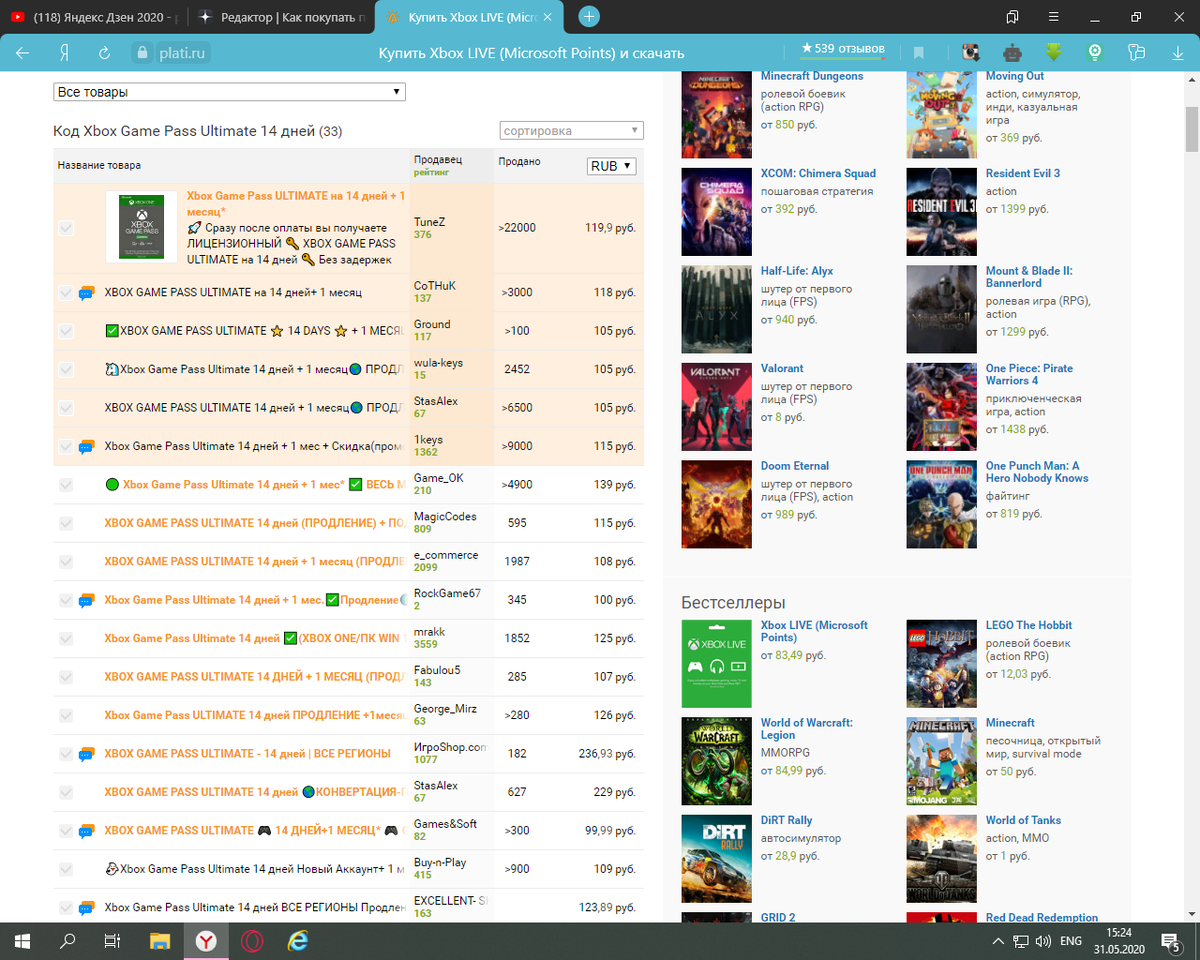Screen dimensions: 1200x960
Task: Expand the Все товары dropdown
Action: click(229, 92)
